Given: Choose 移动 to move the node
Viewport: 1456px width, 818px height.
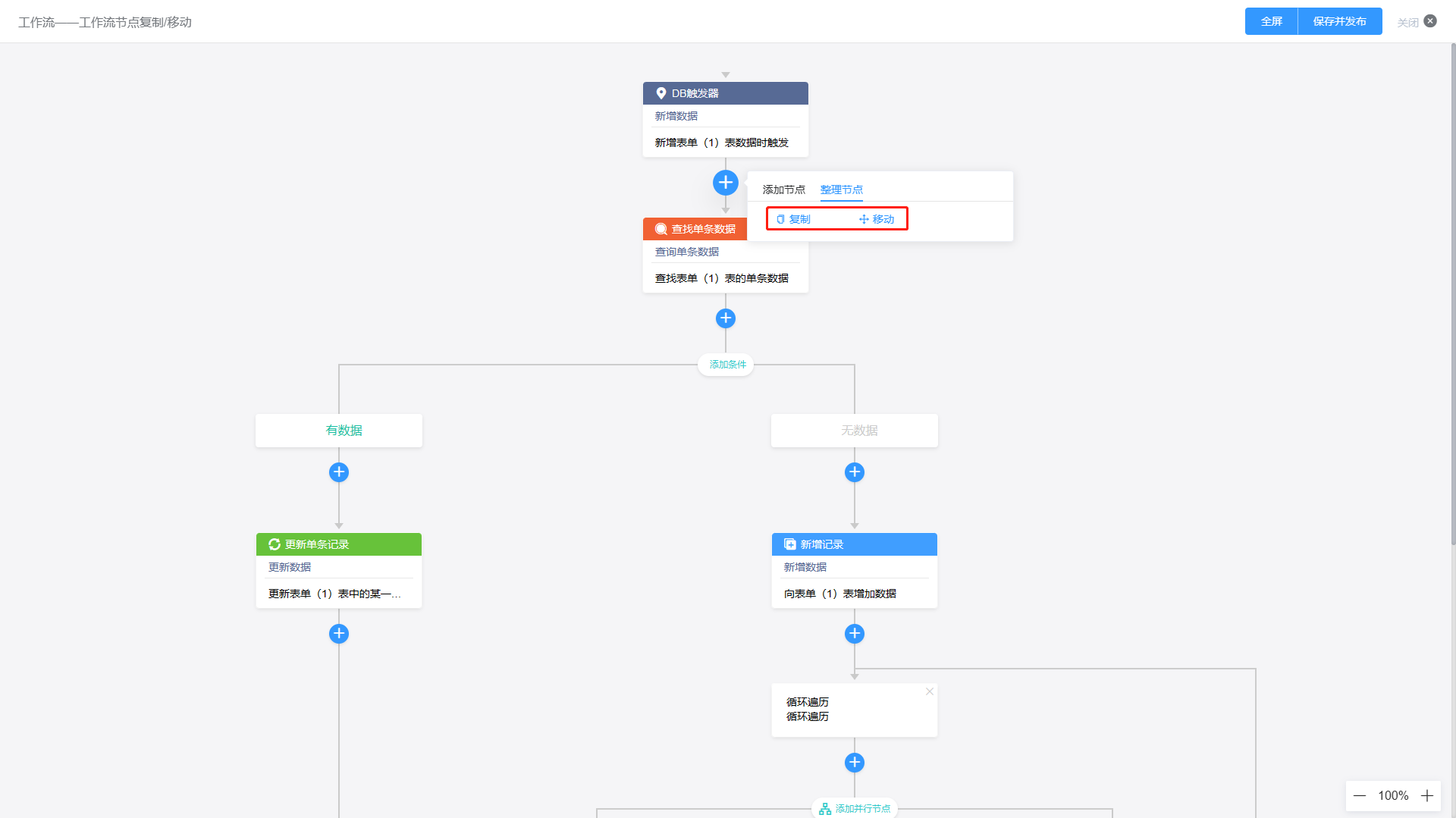Looking at the screenshot, I should tap(877, 219).
